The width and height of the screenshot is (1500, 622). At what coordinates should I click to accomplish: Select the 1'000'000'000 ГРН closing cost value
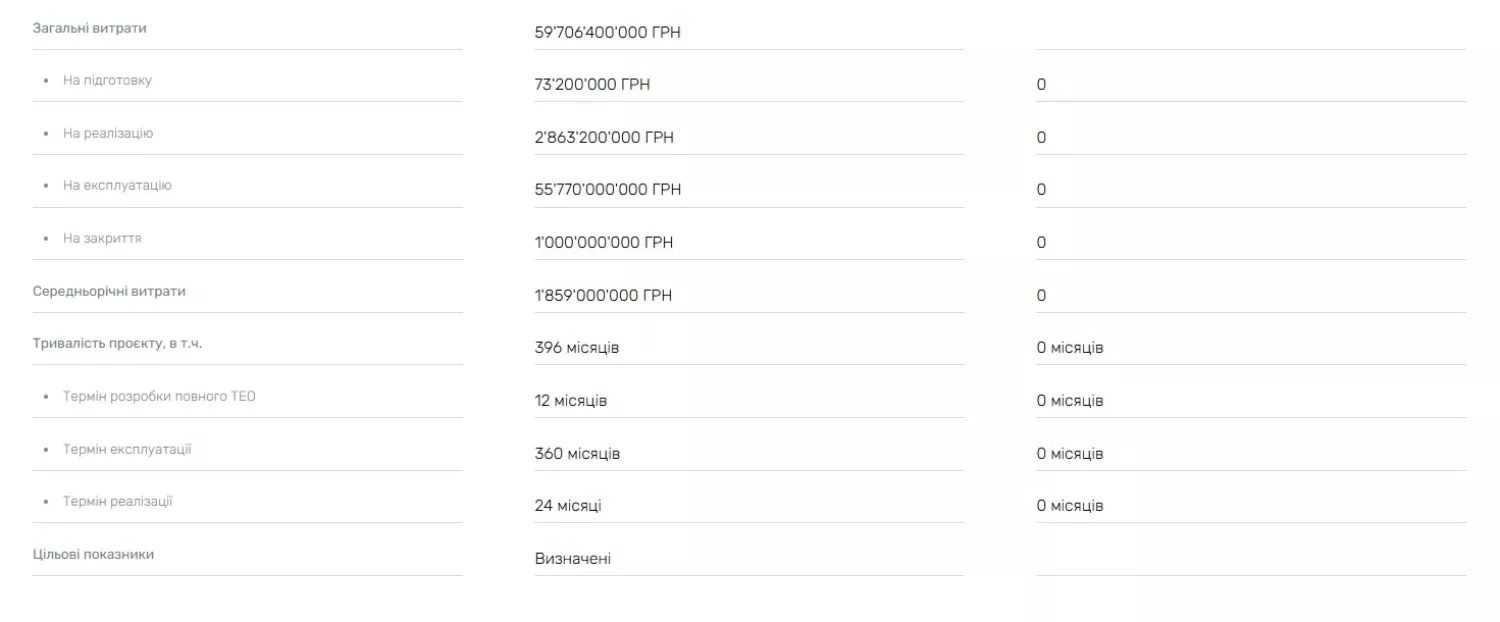604,243
